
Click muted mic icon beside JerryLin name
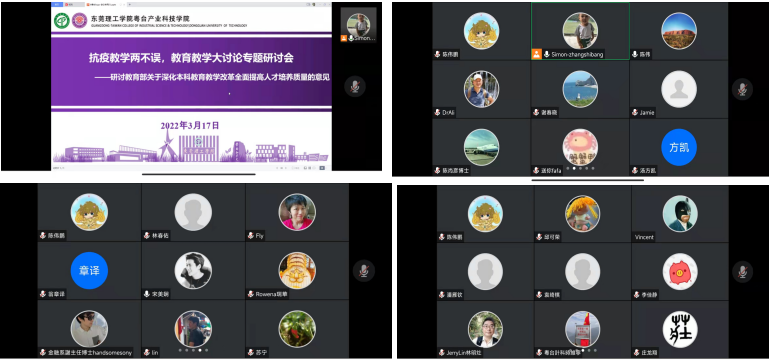442,353
